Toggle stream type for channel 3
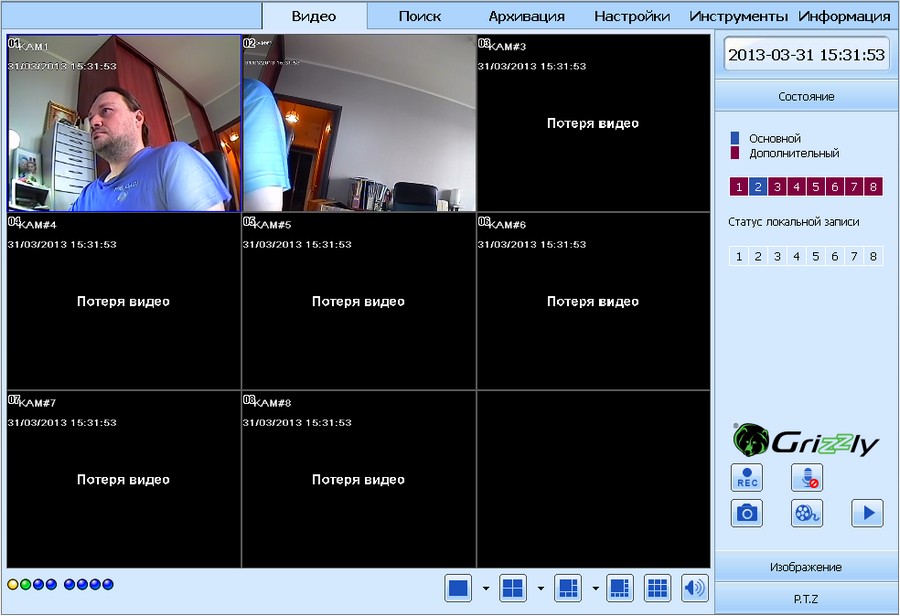The image size is (900, 616). (x=777, y=187)
